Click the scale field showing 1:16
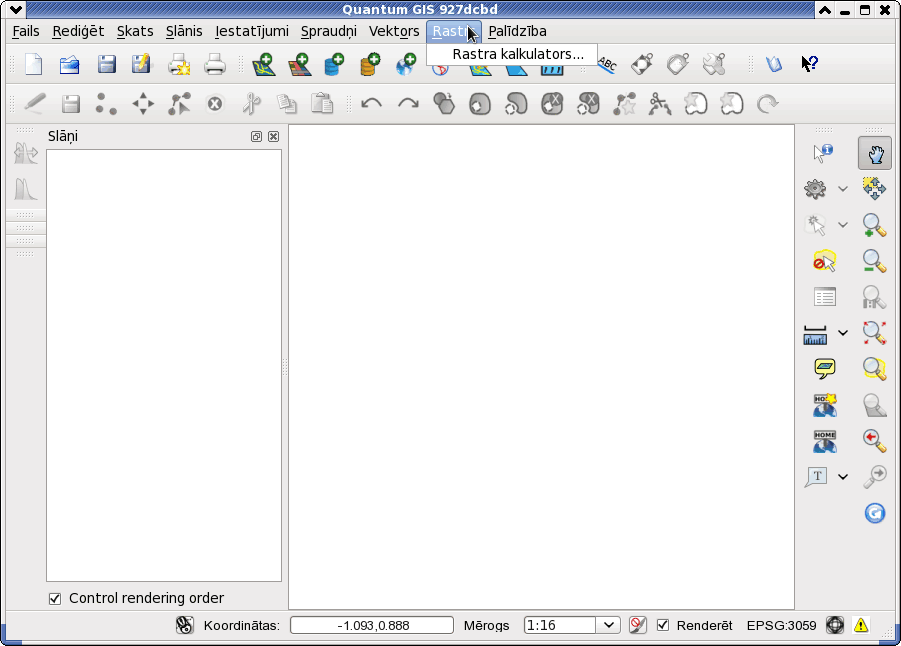The width and height of the screenshot is (901, 646). tap(560, 625)
